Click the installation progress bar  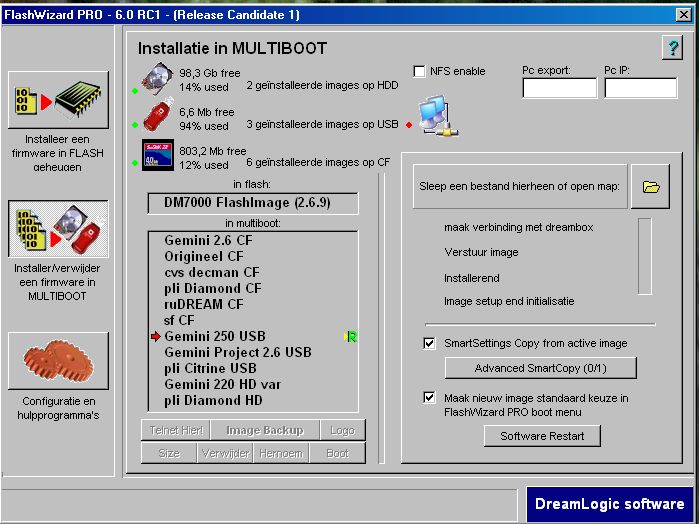click(645, 256)
